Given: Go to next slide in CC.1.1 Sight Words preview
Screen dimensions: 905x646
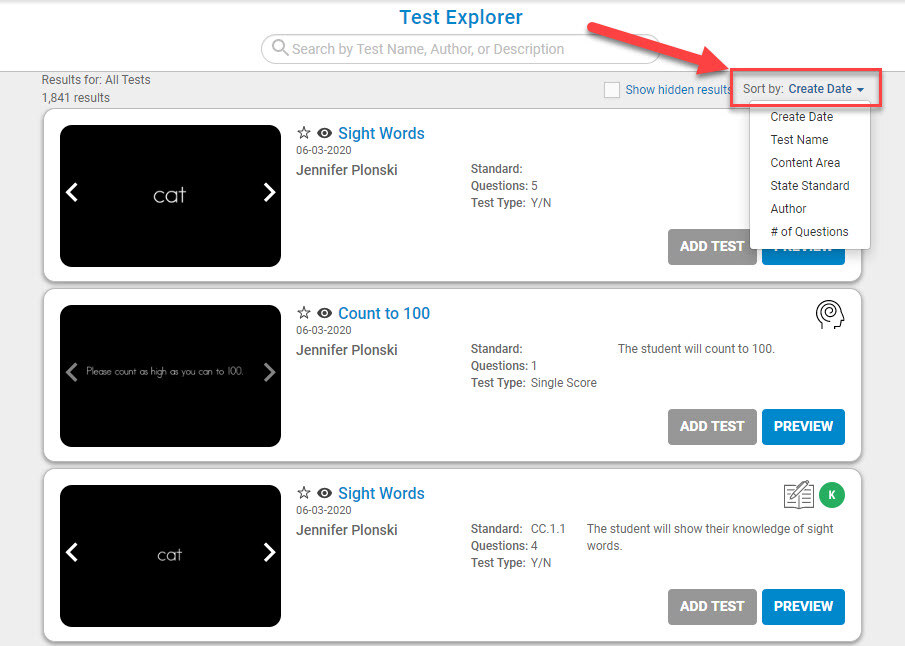Looking at the screenshot, I should click(x=269, y=552).
